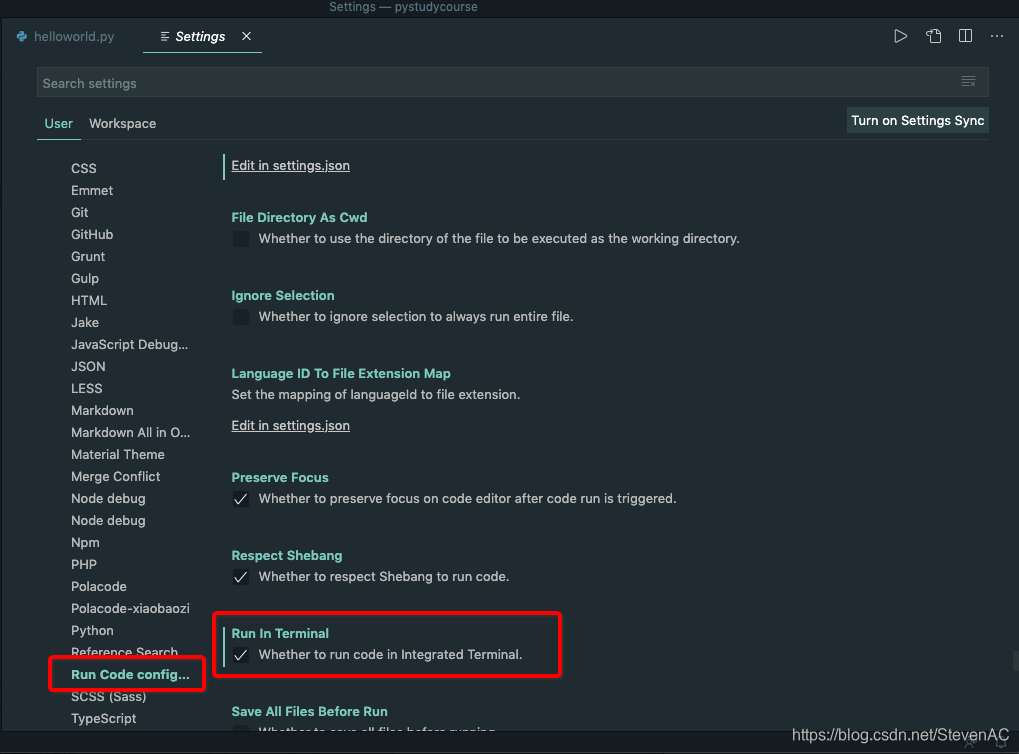Focus the Search settings field
The width and height of the screenshot is (1019, 754).
[x=512, y=83]
